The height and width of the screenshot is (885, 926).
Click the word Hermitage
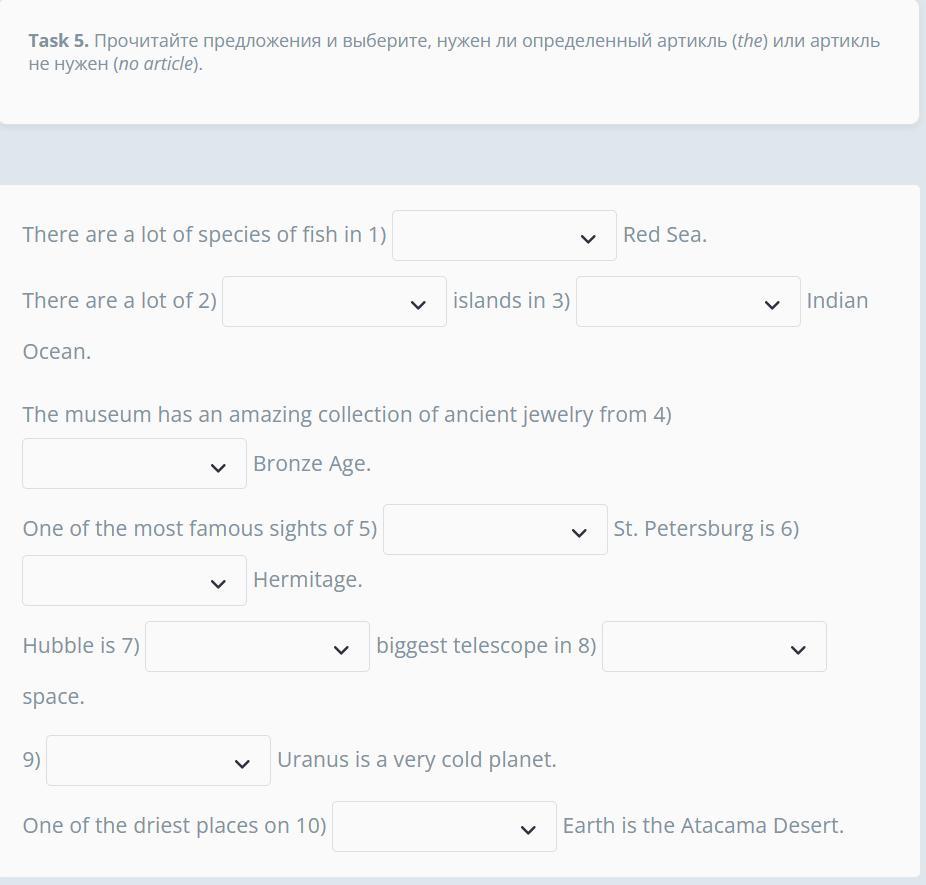click(x=308, y=580)
